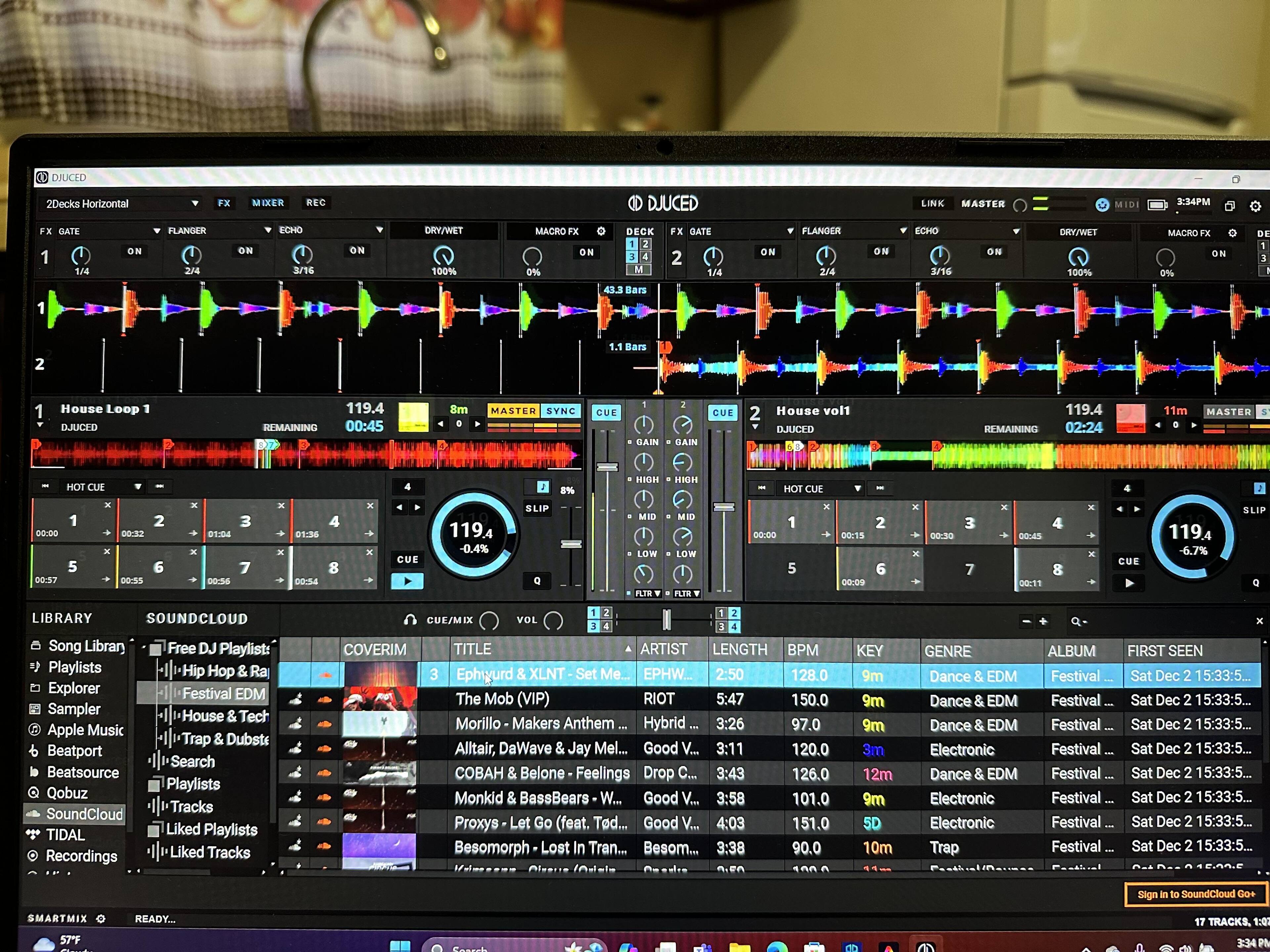The image size is (1270, 952).
Task: Open the 2Decks Horizontal layout dropdown
Action: [x=194, y=204]
